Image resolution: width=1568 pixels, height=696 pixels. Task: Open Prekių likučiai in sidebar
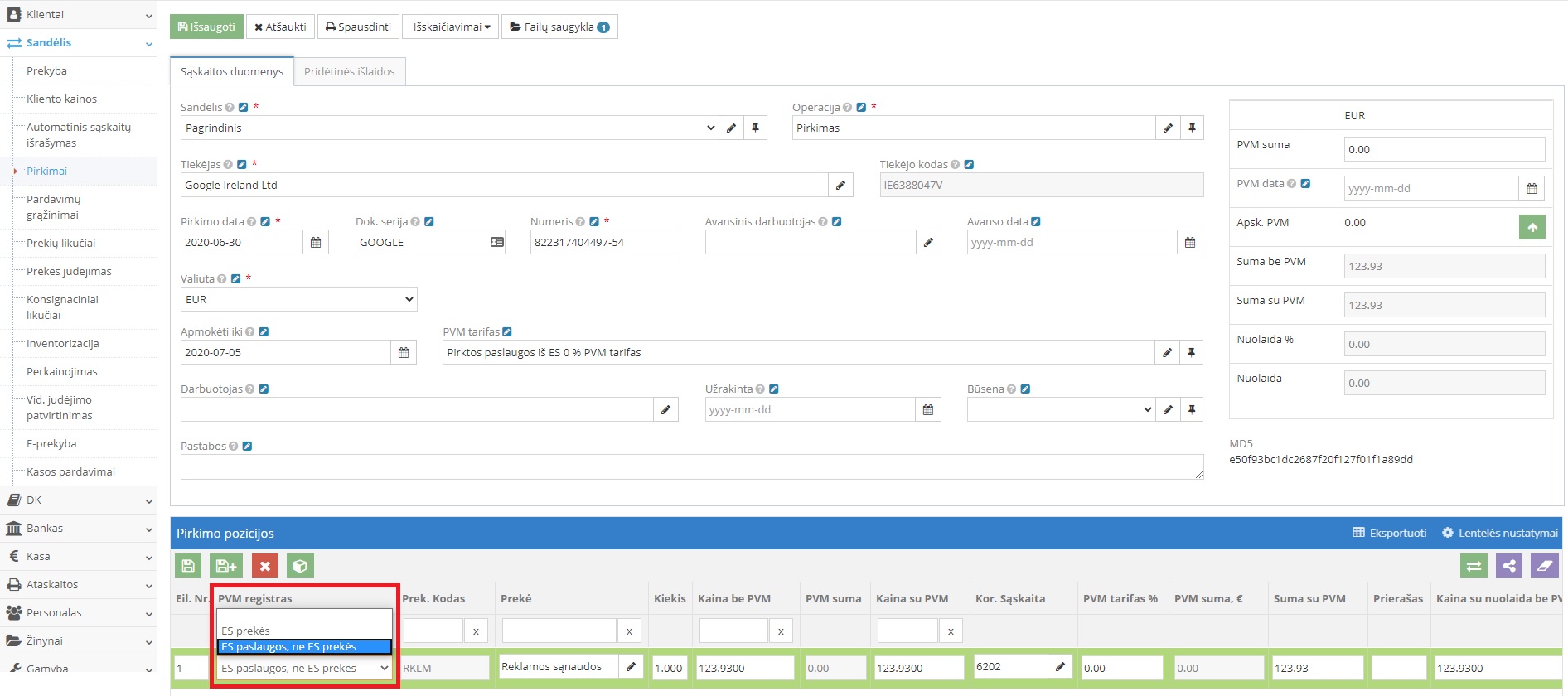60,243
